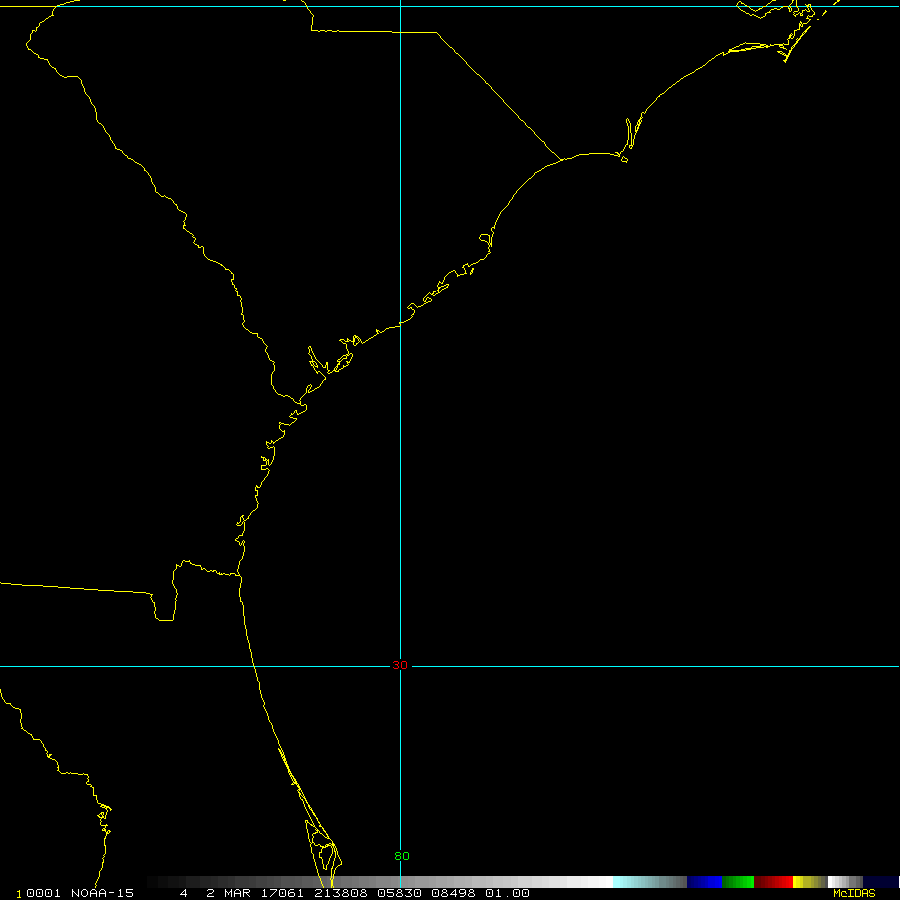Click the white end of the grayscale bar
The width and height of the screenshot is (900, 900).
coord(600,882)
